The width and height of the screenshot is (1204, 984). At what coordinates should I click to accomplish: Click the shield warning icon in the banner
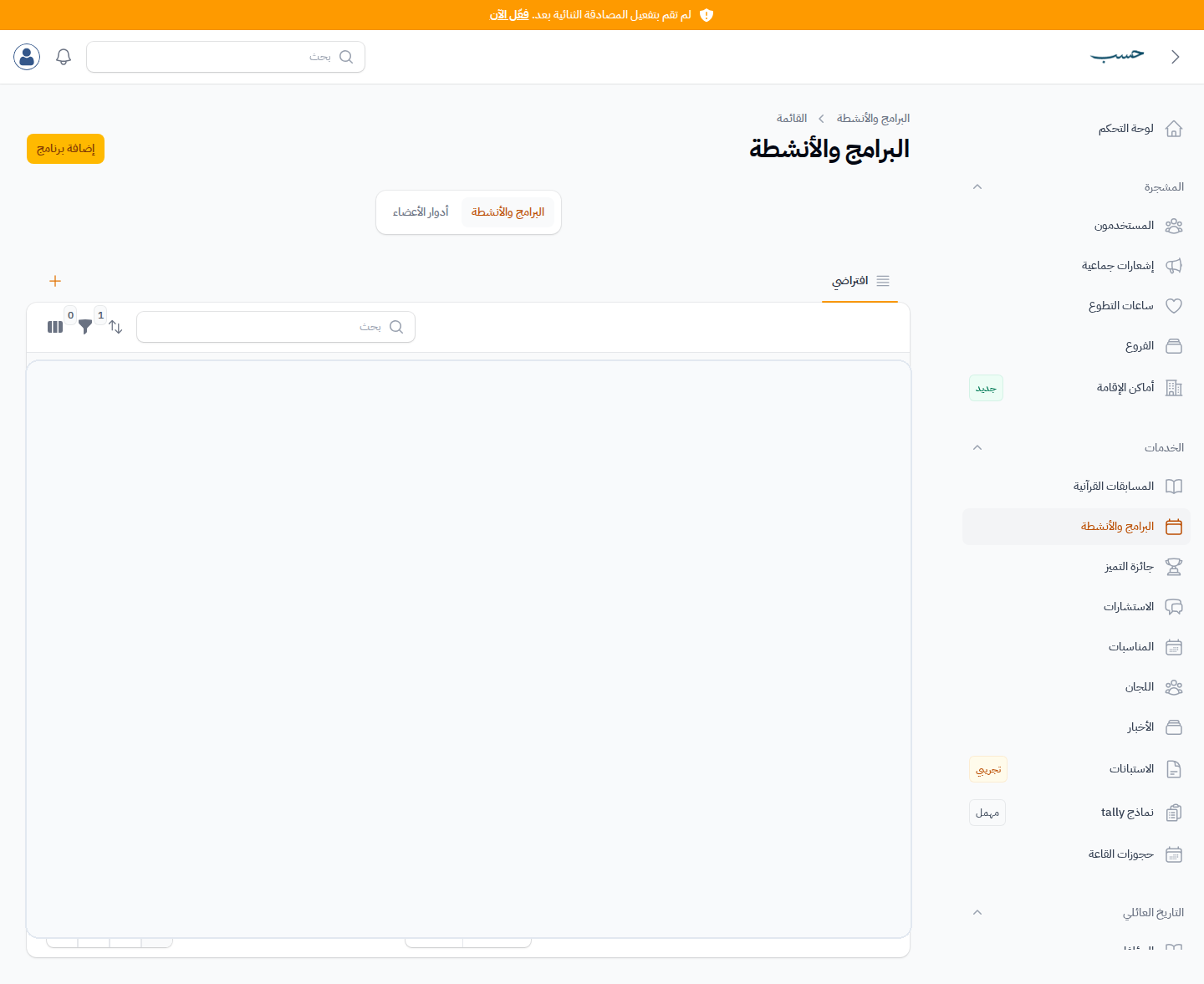[707, 15]
